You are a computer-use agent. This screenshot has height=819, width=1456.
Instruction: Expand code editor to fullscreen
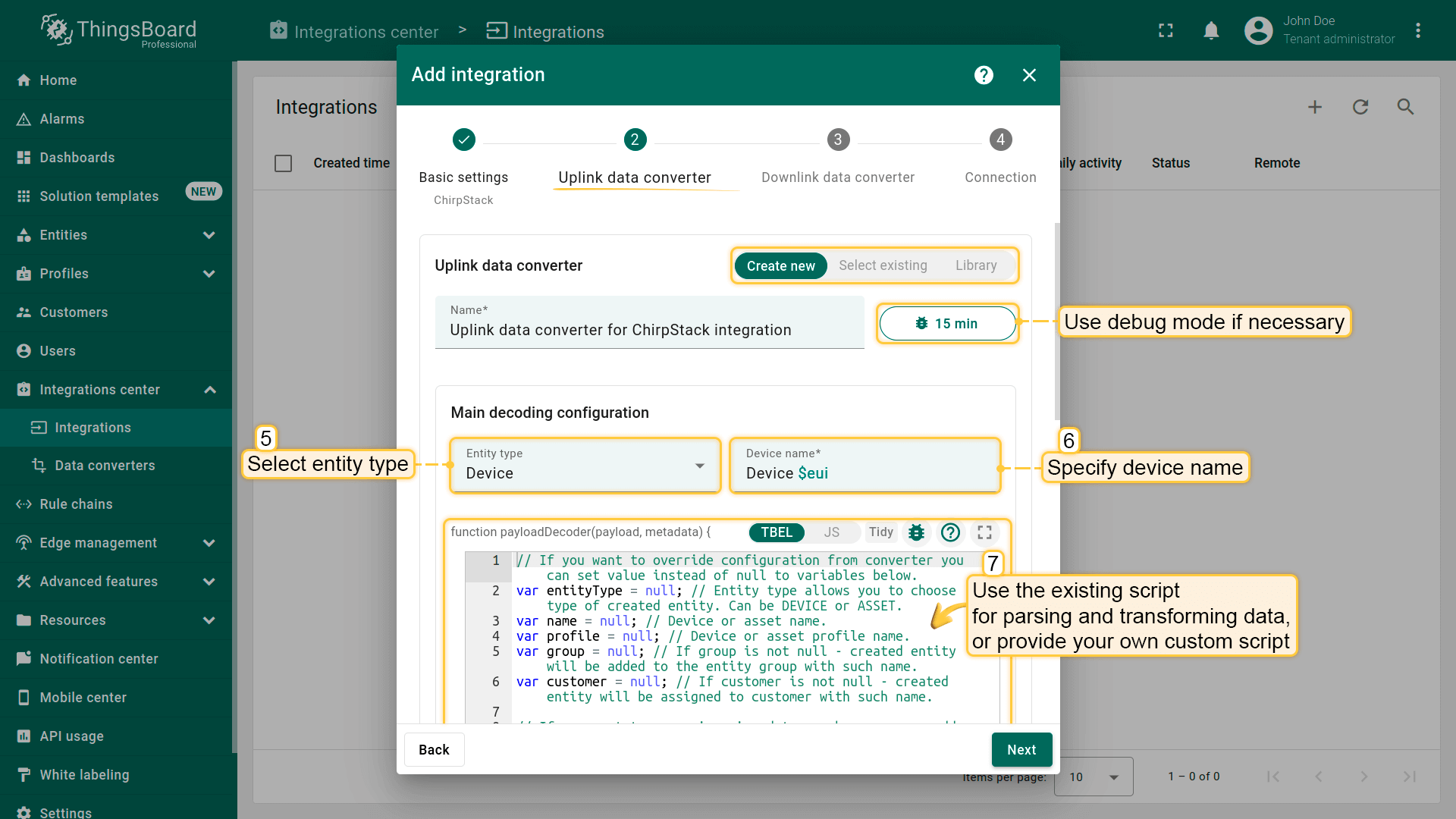(x=984, y=532)
